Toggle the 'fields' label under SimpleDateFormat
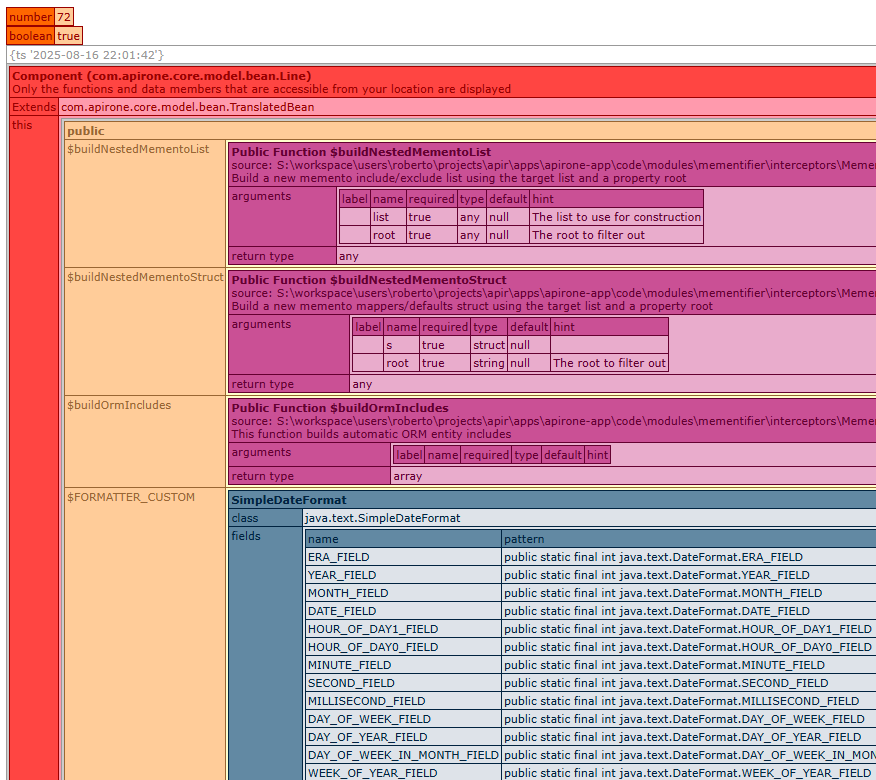Screen dimensions: 876x780 246,536
